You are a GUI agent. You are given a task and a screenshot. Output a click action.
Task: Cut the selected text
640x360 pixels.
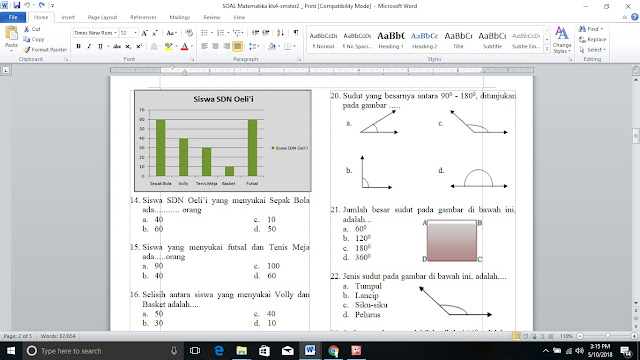(x=32, y=29)
